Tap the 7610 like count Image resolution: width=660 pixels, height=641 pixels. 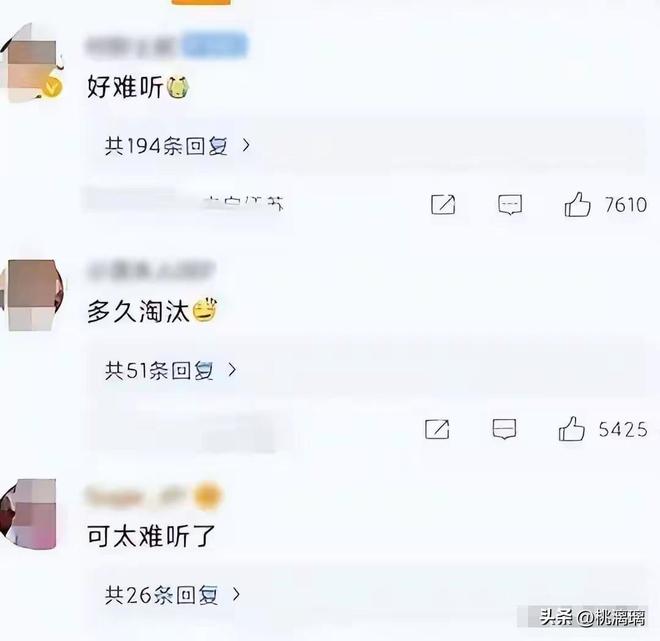[x=625, y=205]
